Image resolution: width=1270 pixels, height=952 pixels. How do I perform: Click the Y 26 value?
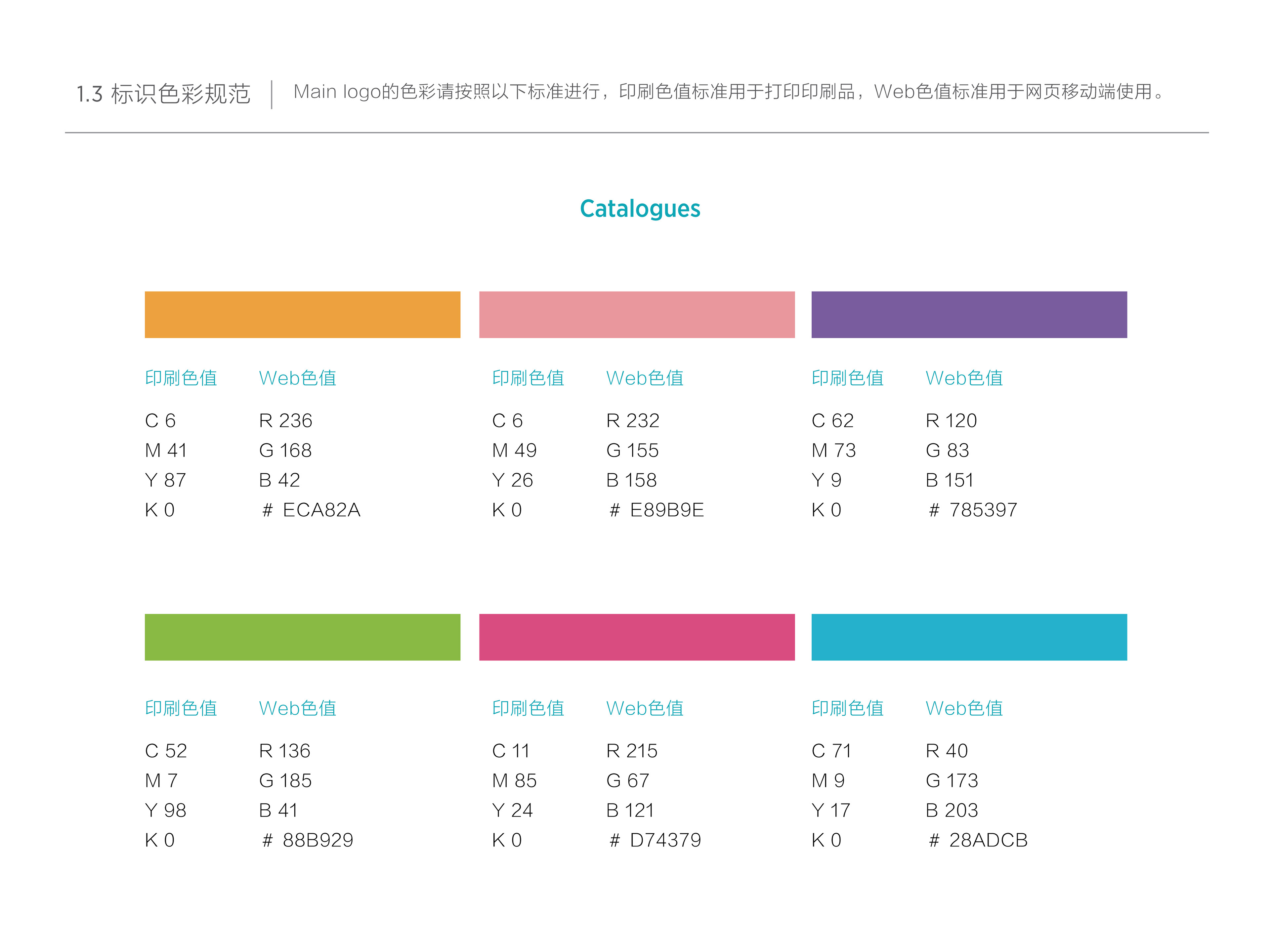513,480
